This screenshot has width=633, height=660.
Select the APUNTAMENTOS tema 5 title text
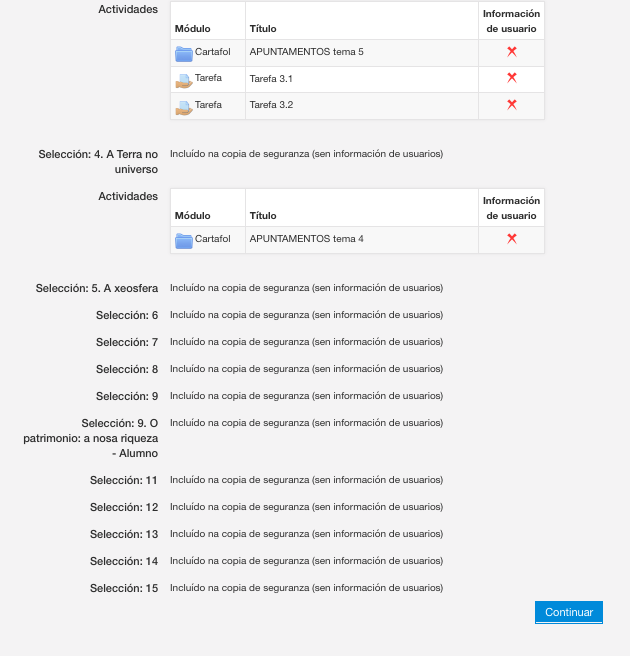point(306,51)
